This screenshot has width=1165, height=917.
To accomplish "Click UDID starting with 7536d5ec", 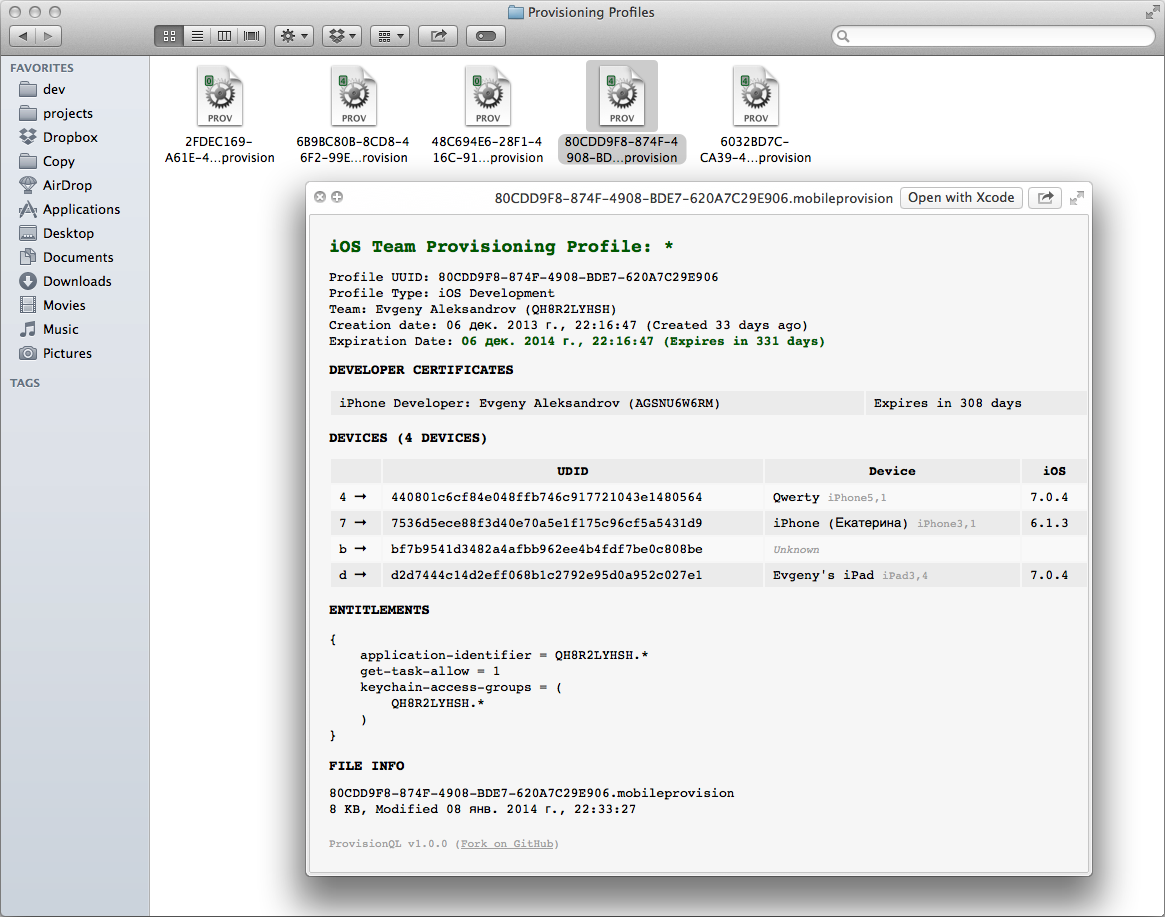I will click(x=546, y=523).
